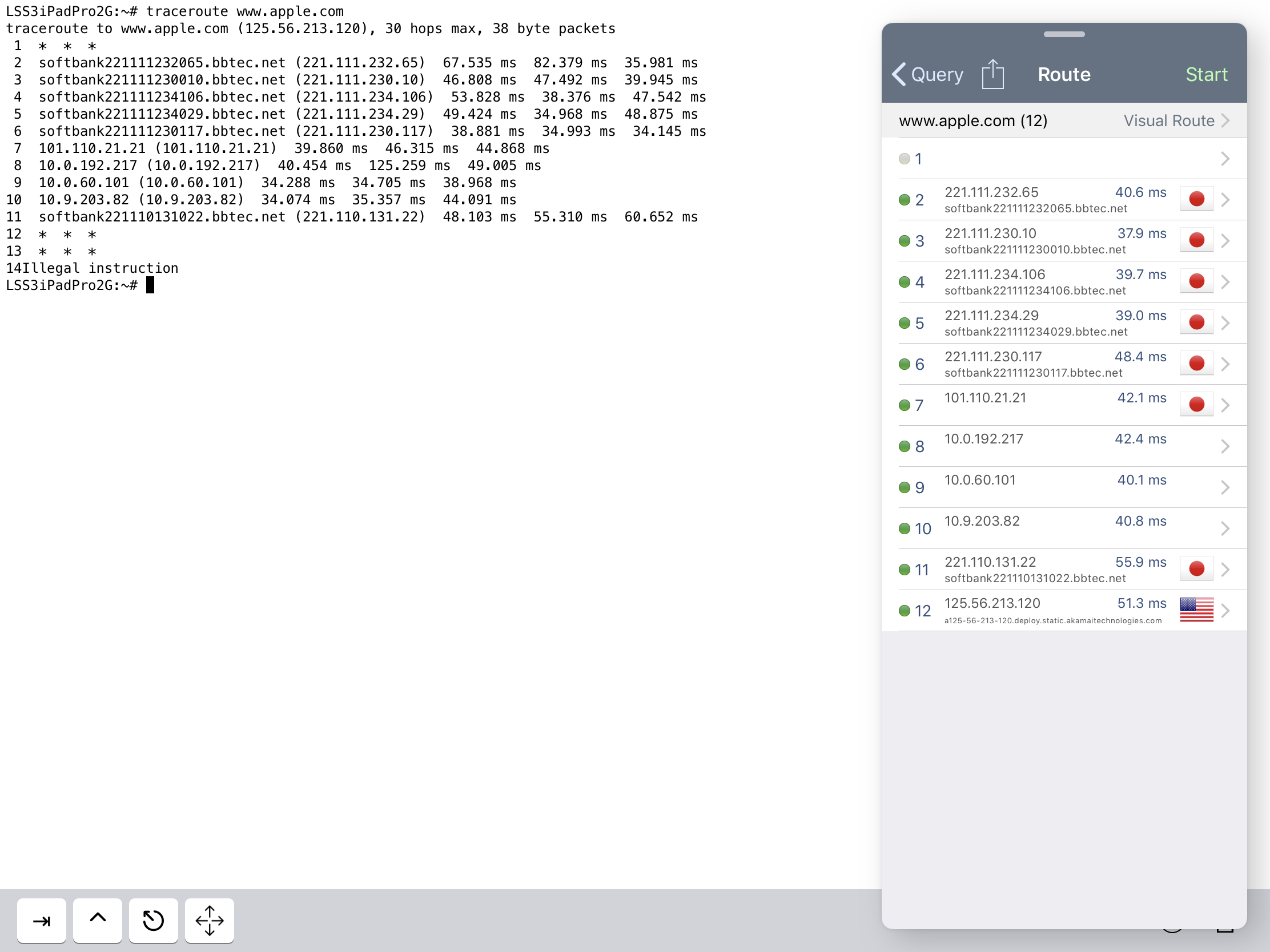This screenshot has width=1270, height=952.
Task: Go back to Query
Action: point(928,74)
